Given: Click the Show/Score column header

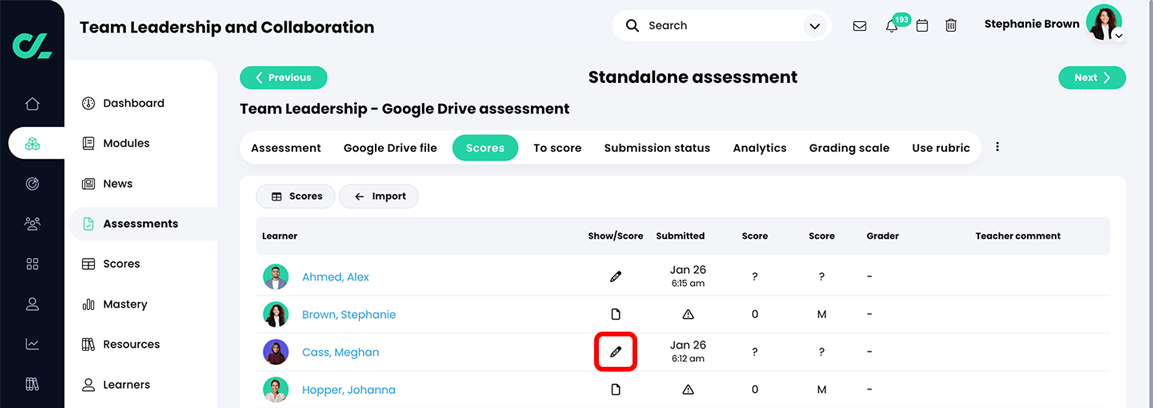Looking at the screenshot, I should point(615,236).
